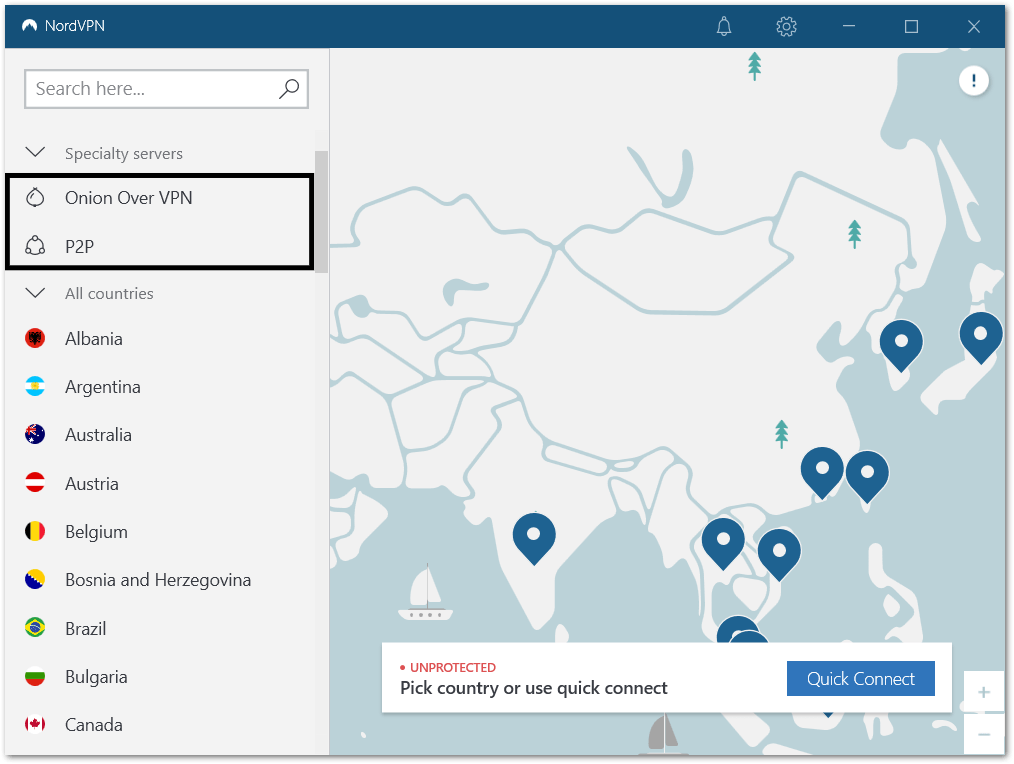1014x764 pixels.
Task: Collapse the Specialty servers section
Action: [x=35, y=153]
